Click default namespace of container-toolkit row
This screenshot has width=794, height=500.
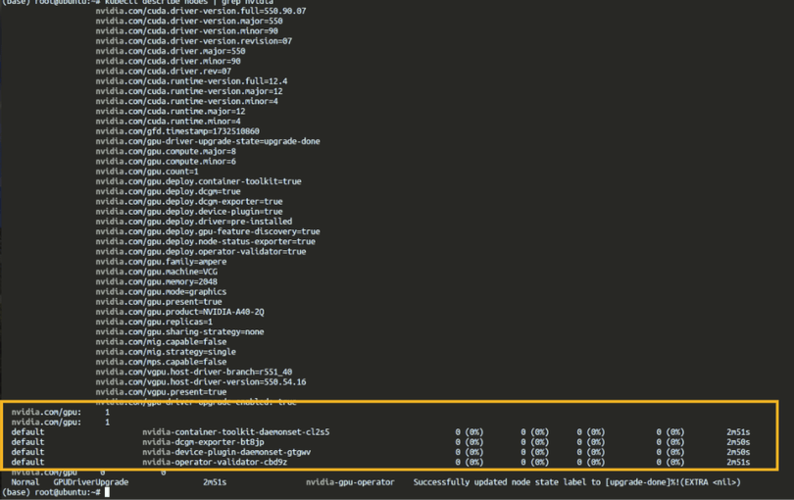28,432
